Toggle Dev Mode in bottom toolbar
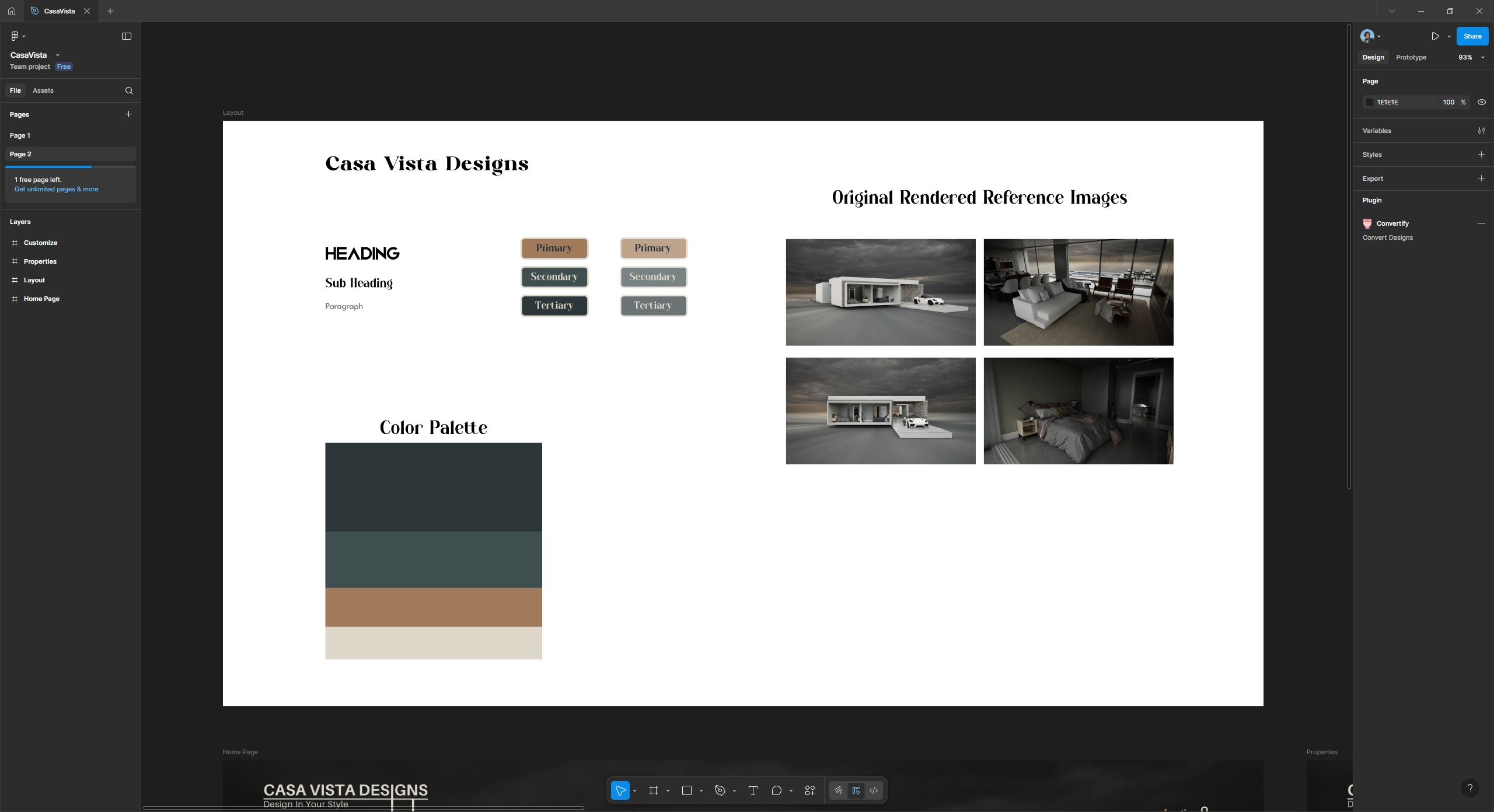The height and width of the screenshot is (812, 1494). tap(874, 790)
